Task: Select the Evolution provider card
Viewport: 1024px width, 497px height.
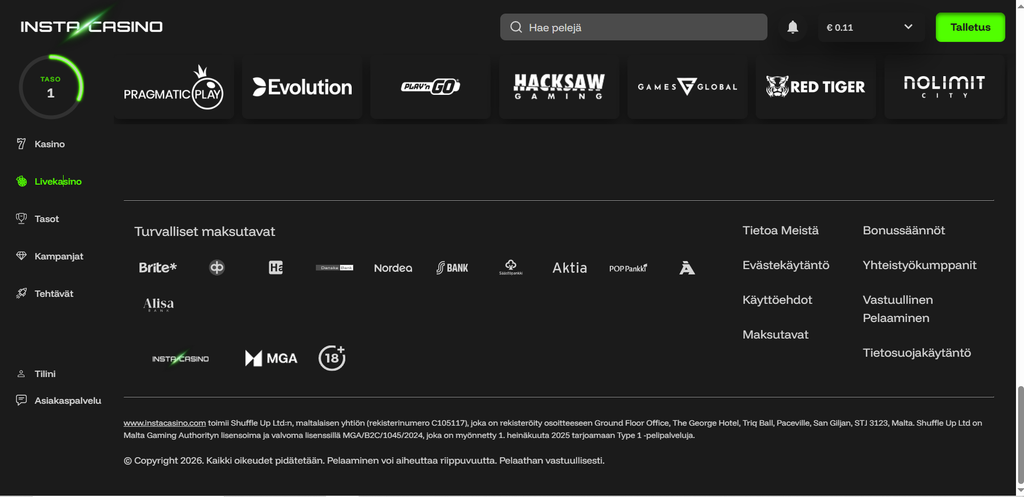Action: point(302,87)
